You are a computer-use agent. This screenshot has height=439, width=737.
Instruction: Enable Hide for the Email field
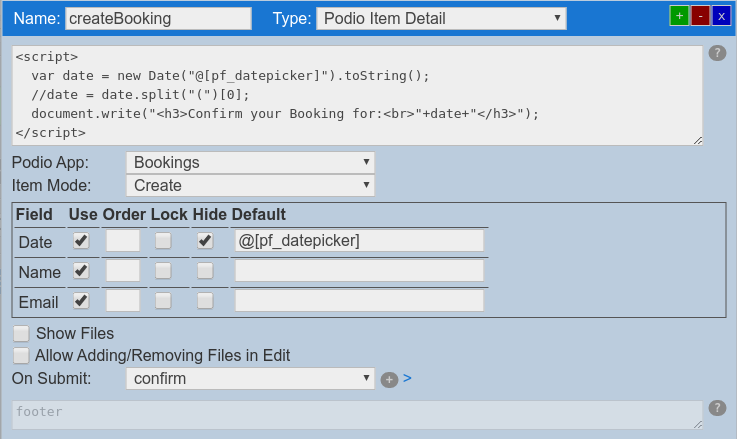[x=205, y=301]
